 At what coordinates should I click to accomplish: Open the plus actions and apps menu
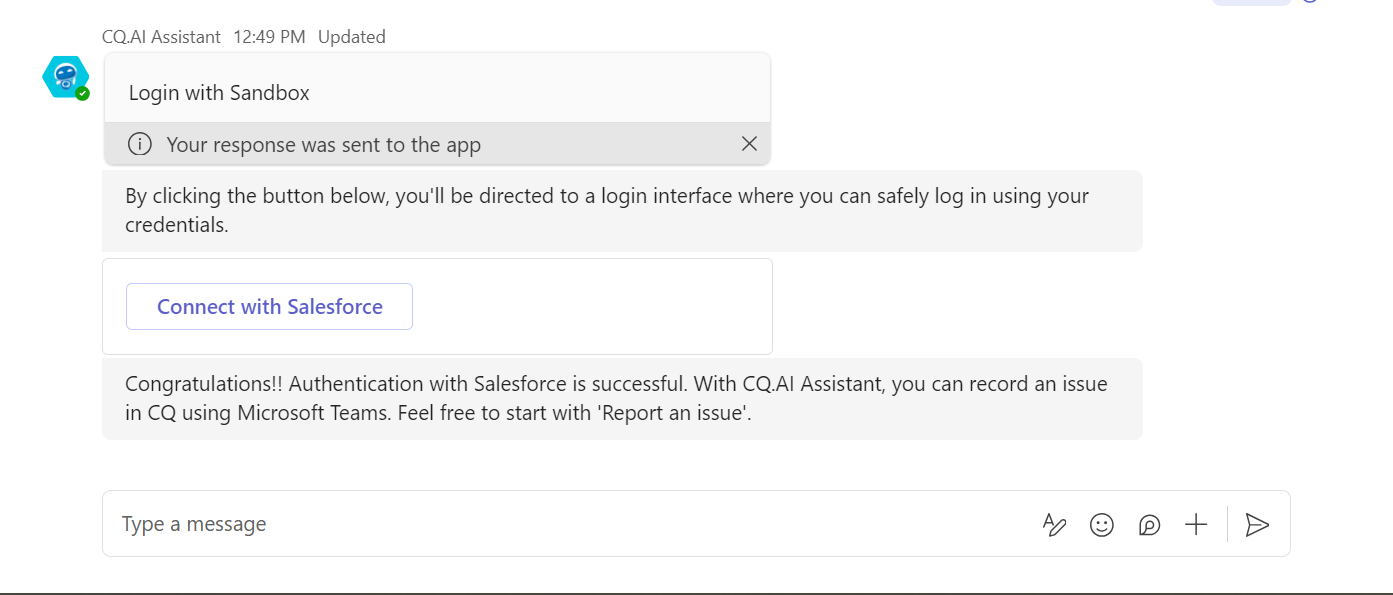pos(1196,524)
